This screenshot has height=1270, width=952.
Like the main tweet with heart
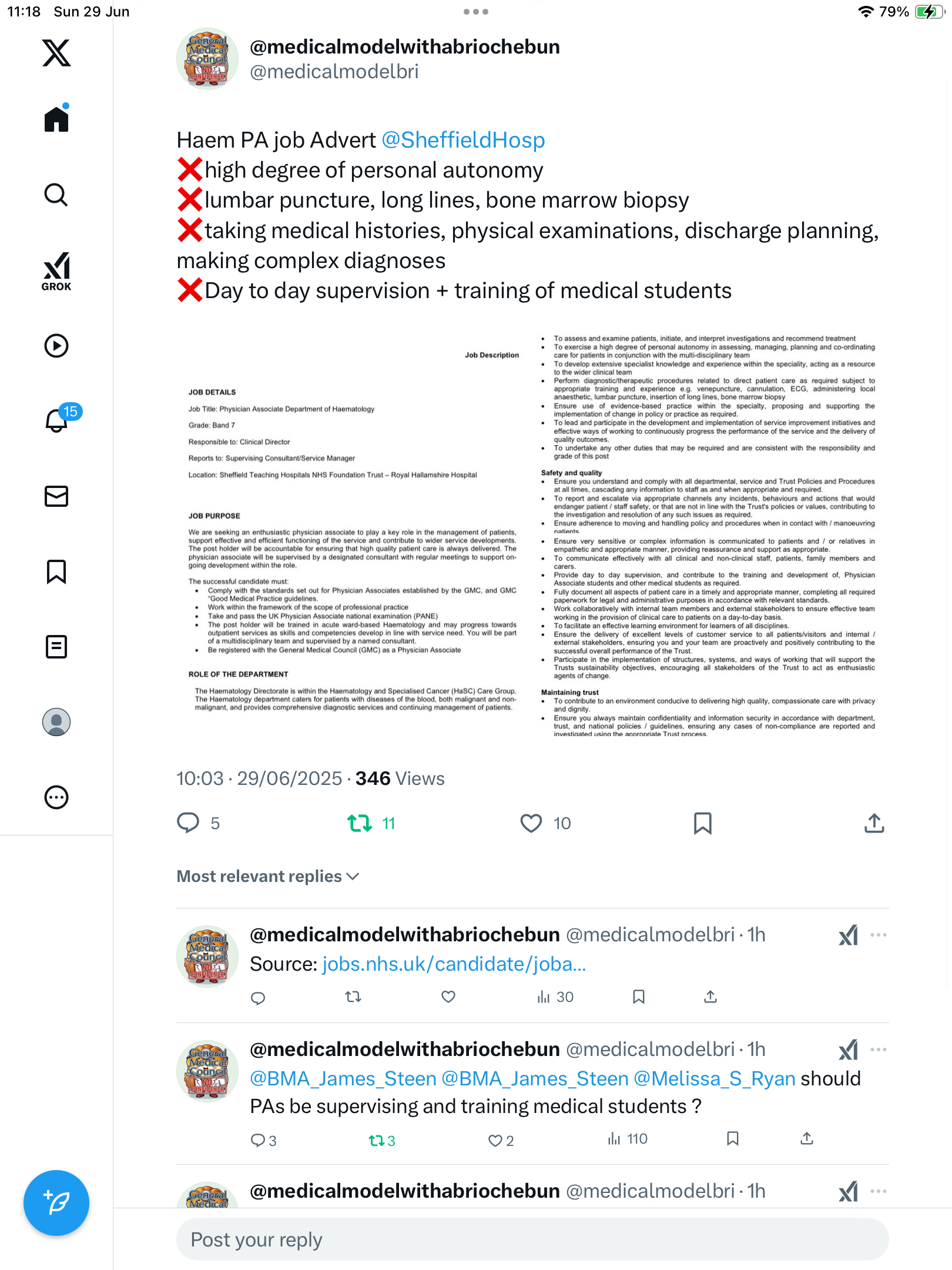click(x=531, y=823)
